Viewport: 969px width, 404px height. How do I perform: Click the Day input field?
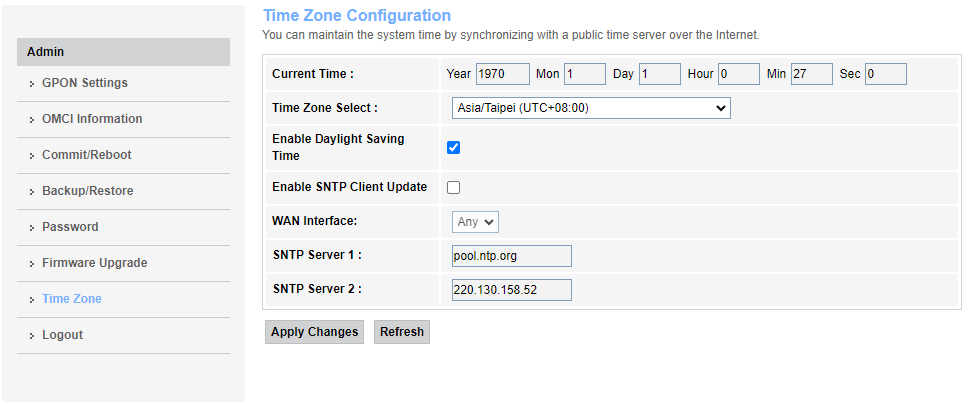(x=660, y=74)
